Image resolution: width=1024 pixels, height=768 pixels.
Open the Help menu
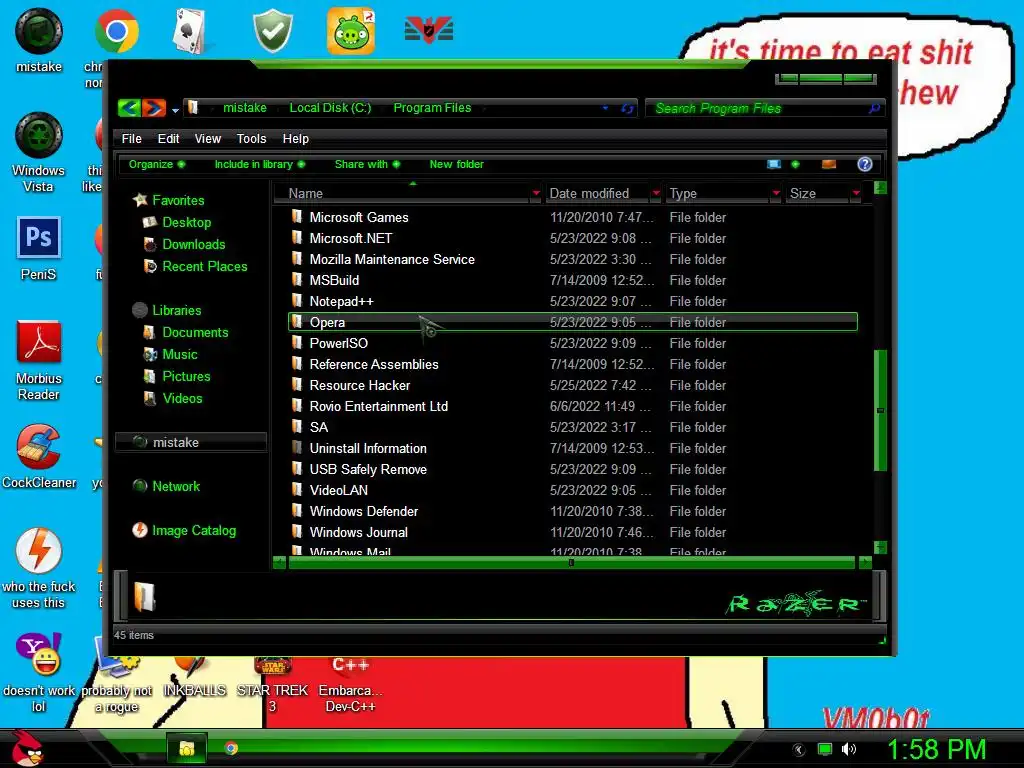click(x=295, y=138)
